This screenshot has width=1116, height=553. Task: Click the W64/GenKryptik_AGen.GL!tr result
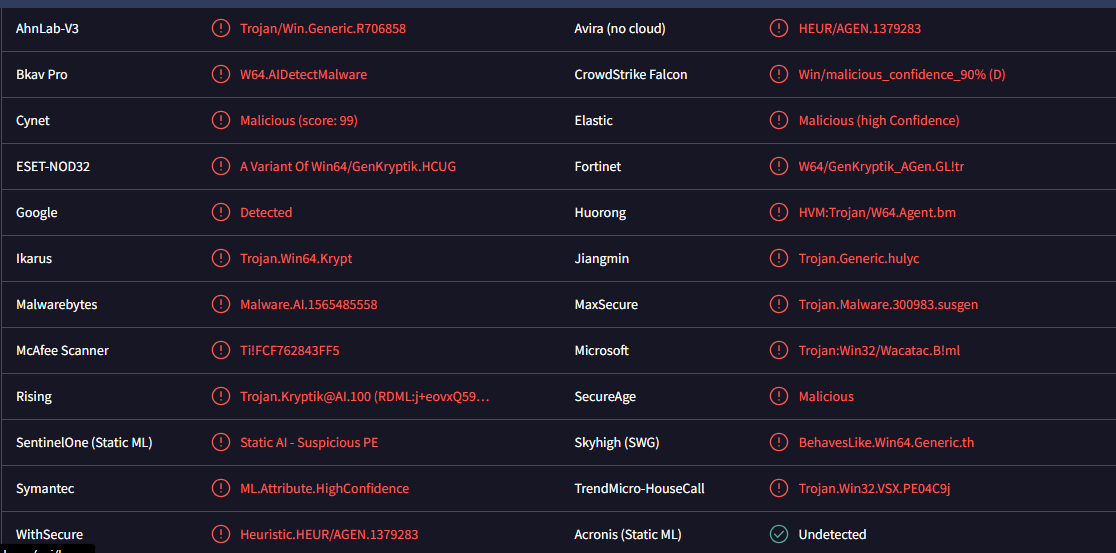881,167
